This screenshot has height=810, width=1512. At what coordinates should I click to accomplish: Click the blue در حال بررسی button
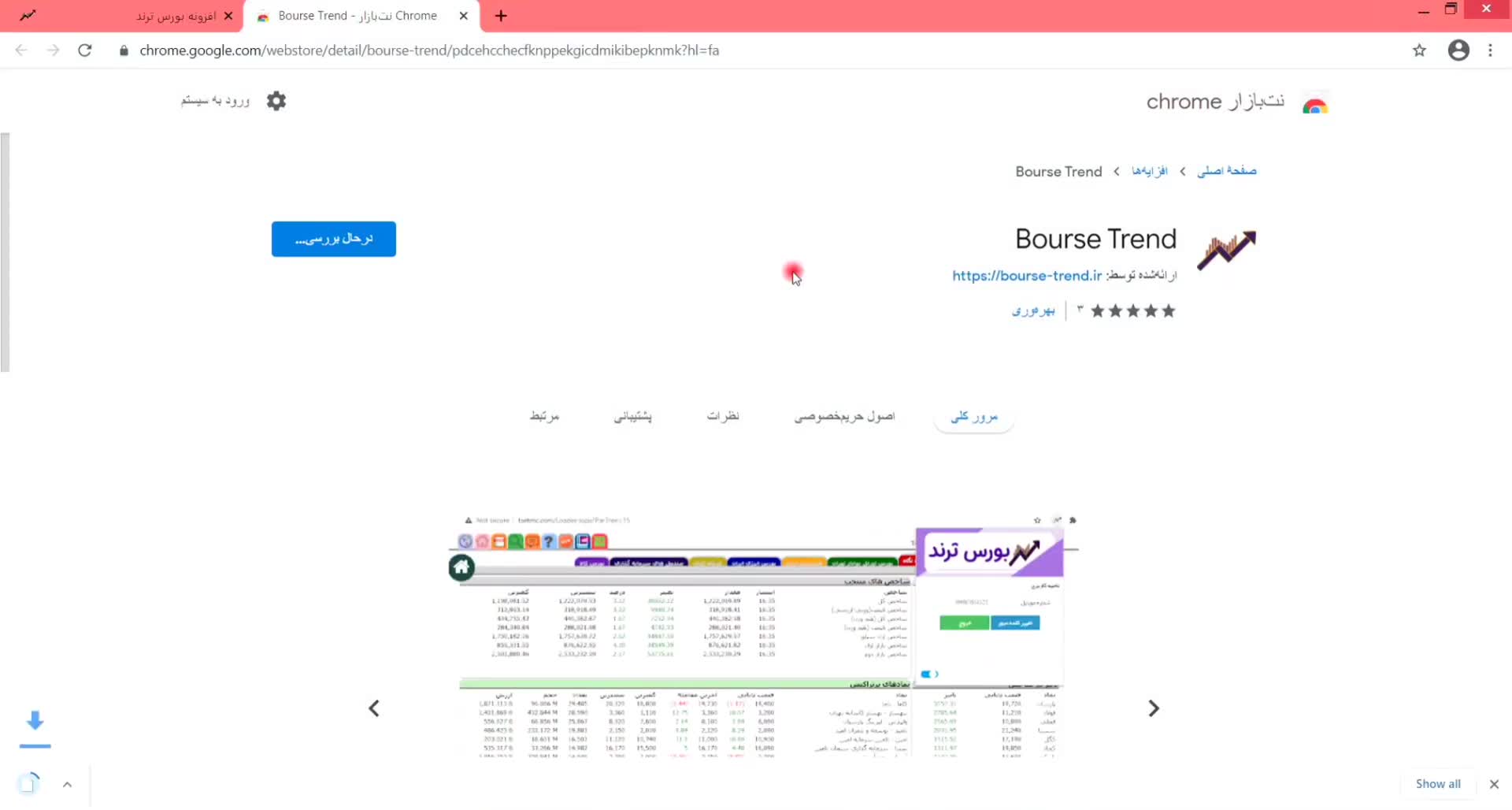333,239
